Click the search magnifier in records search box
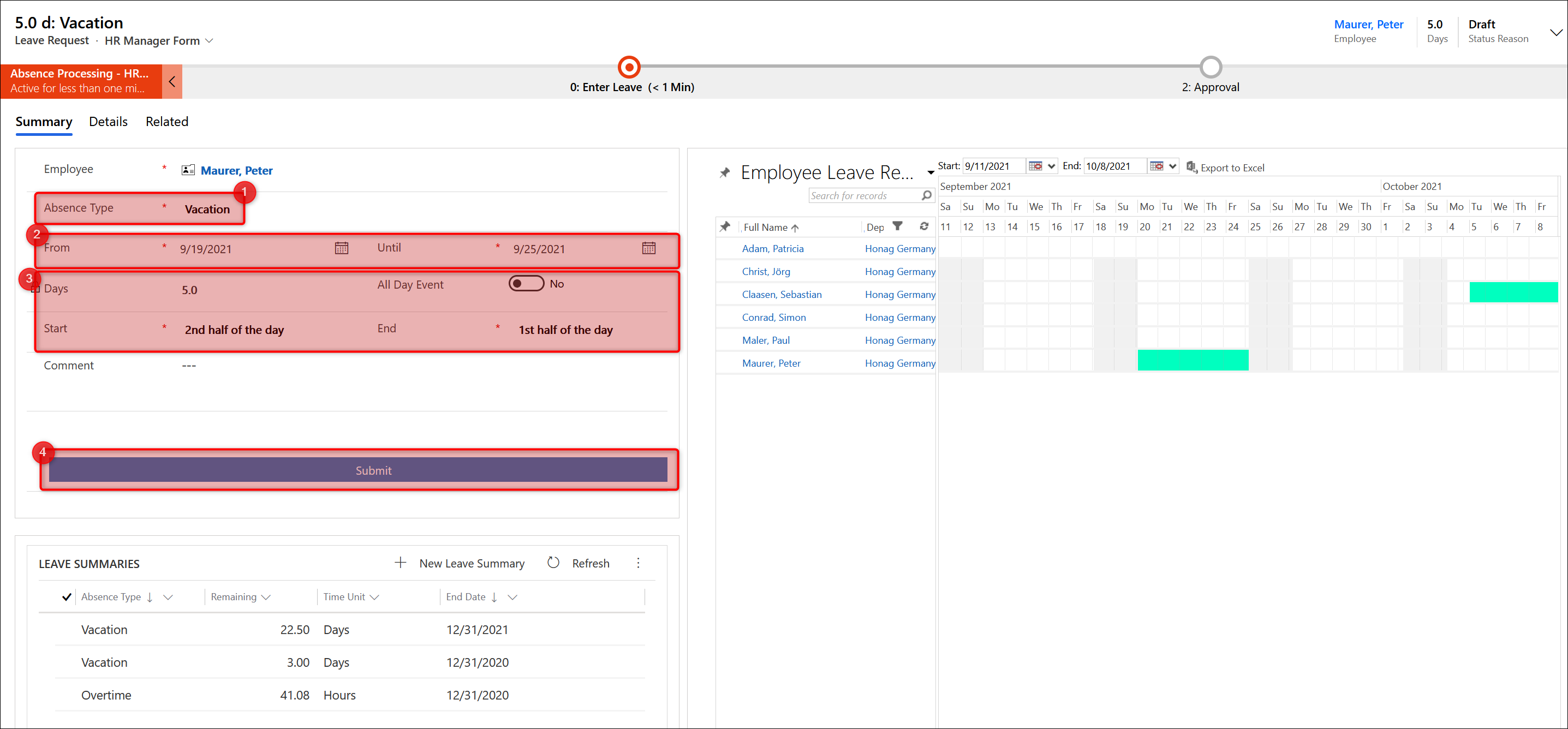1568x729 pixels. (926, 195)
